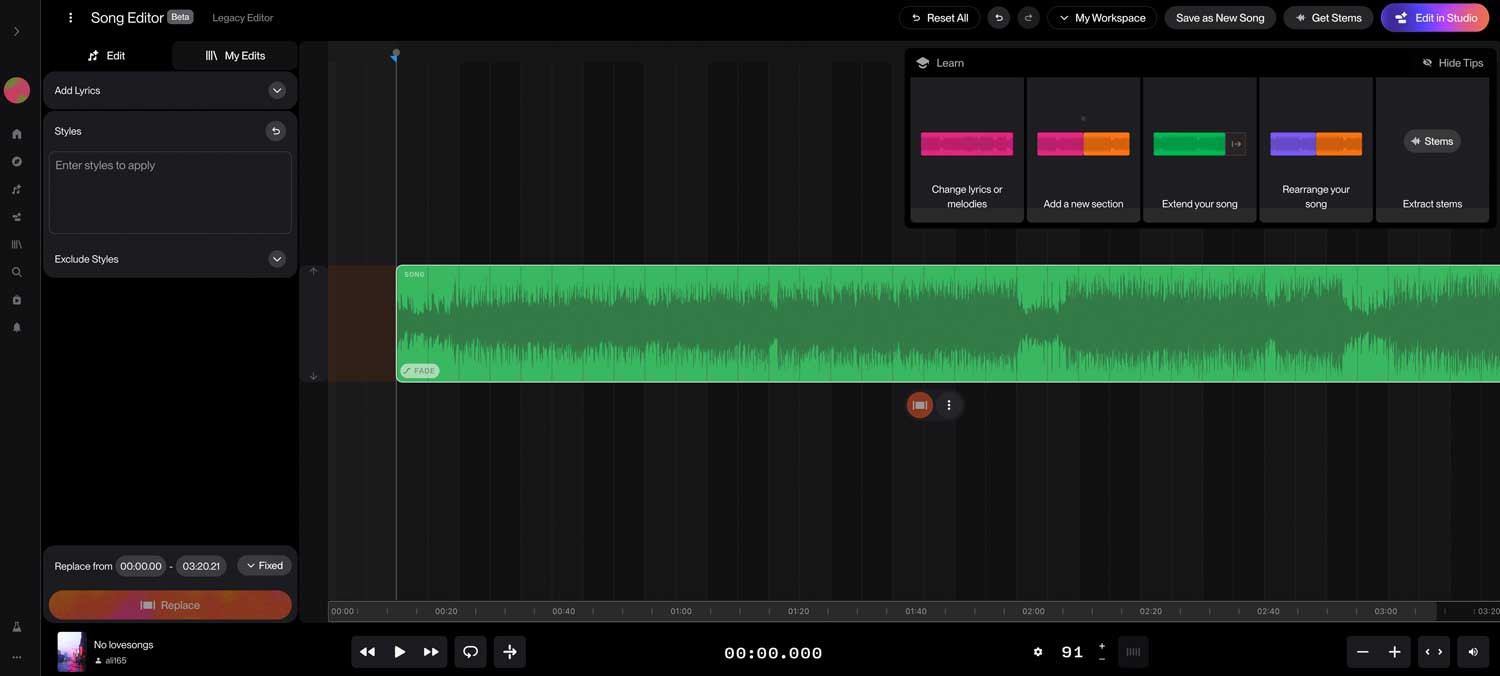Expand the Add Lyrics section
This screenshot has height=676, width=1500.
277,91
